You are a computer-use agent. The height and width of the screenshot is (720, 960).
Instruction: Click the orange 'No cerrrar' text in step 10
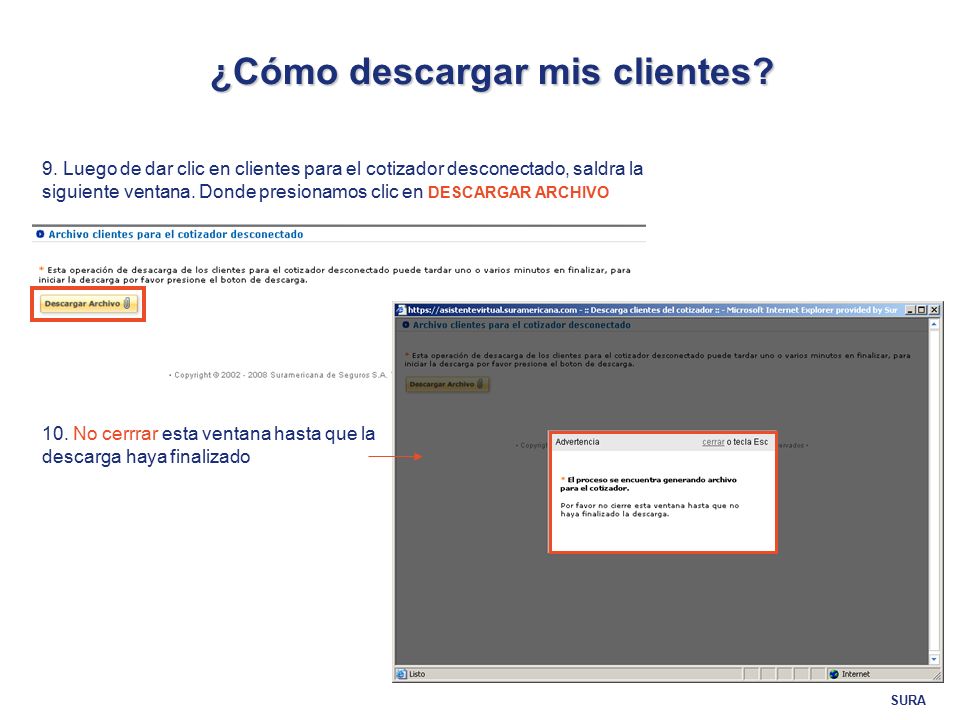click(116, 433)
